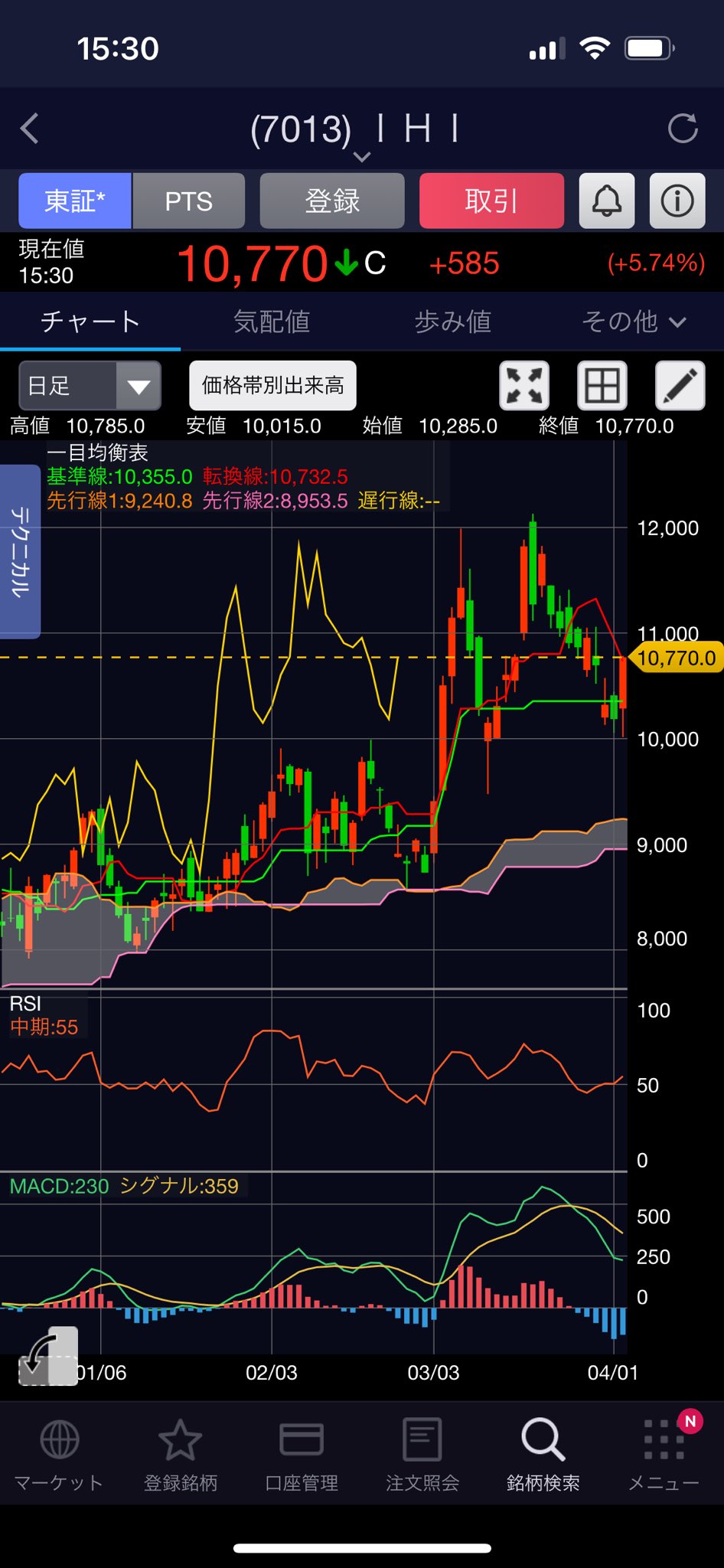Expand stock selector under IHI title
This screenshot has height=1568, width=724.
[x=362, y=157]
